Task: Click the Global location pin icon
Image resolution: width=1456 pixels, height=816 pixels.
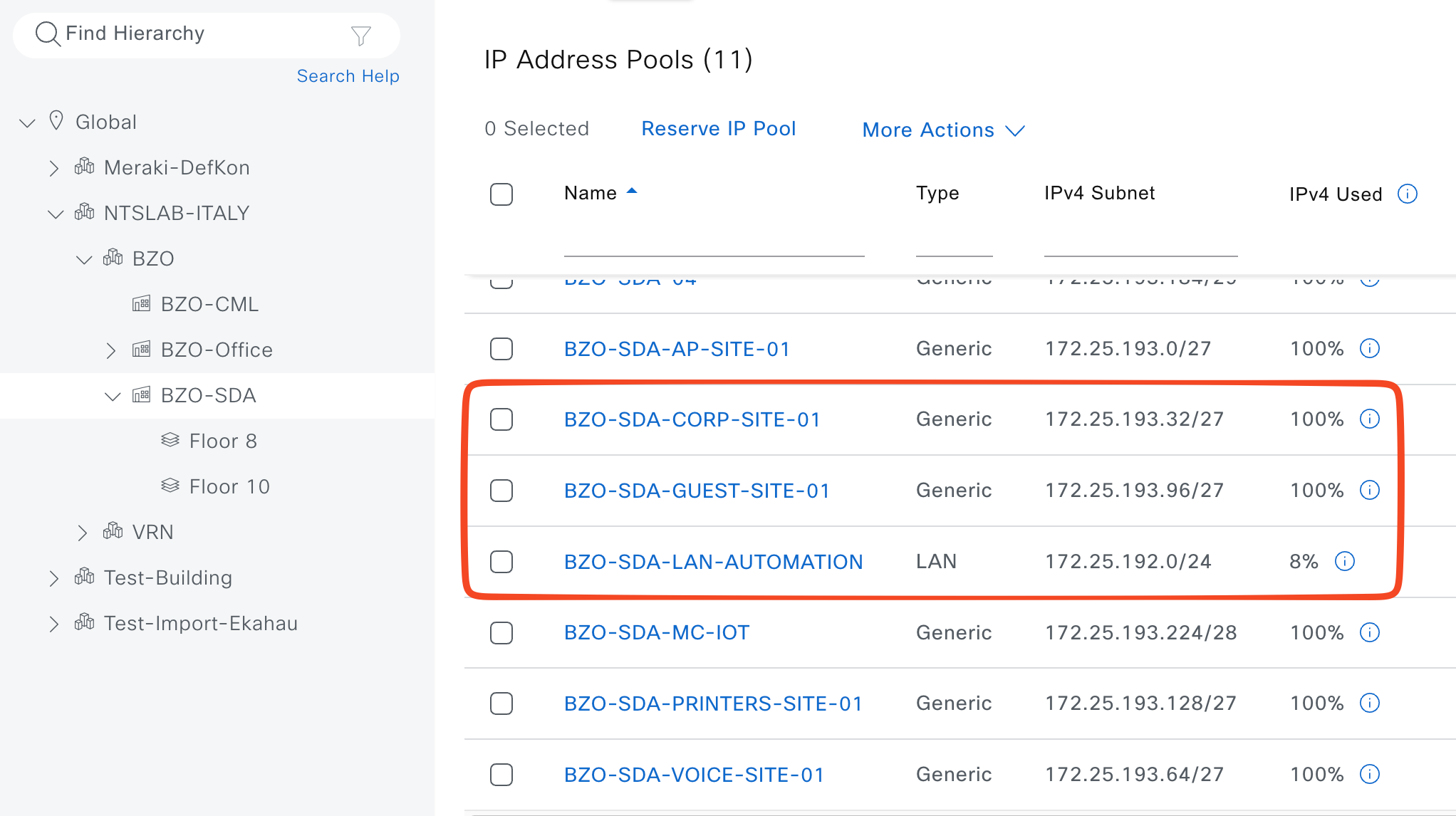Action: pos(56,120)
